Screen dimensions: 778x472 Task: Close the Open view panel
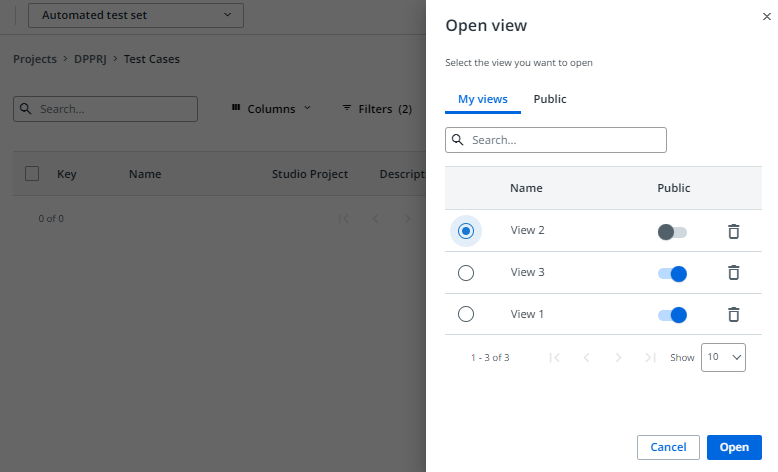point(767,16)
